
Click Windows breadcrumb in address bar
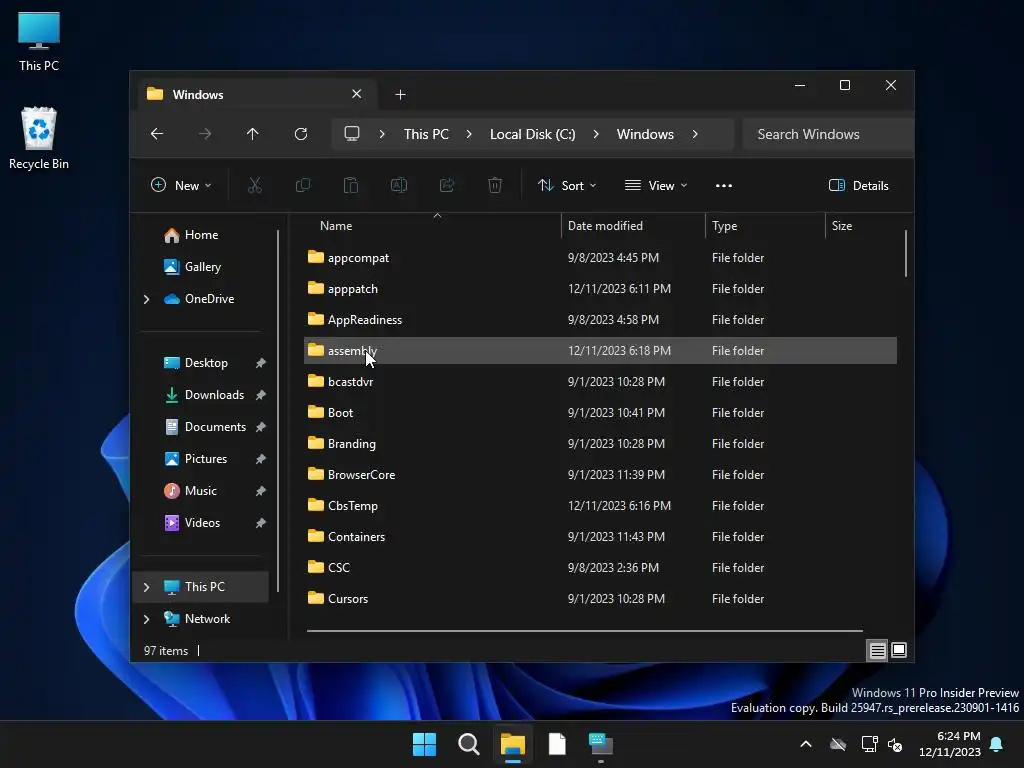[x=645, y=134]
